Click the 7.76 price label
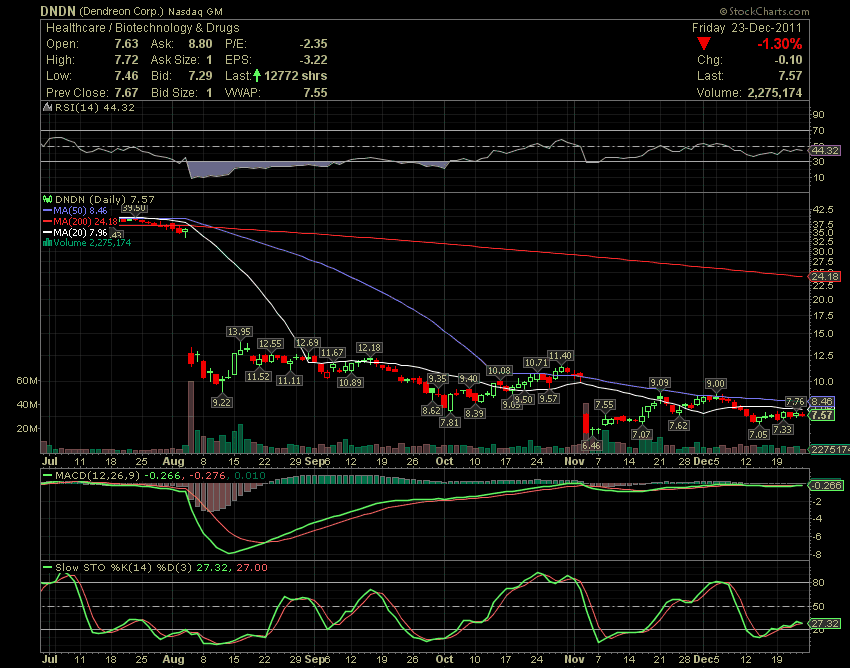850x668 pixels. (x=795, y=402)
